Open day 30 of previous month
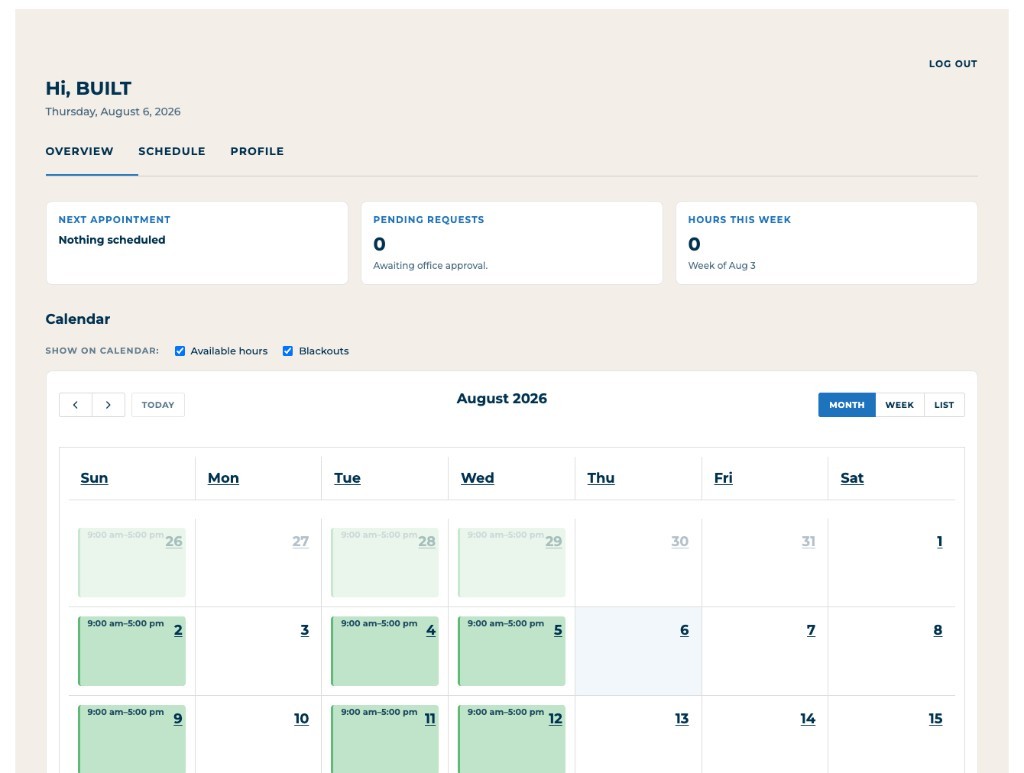The width and height of the screenshot is (1024, 773). (680, 541)
